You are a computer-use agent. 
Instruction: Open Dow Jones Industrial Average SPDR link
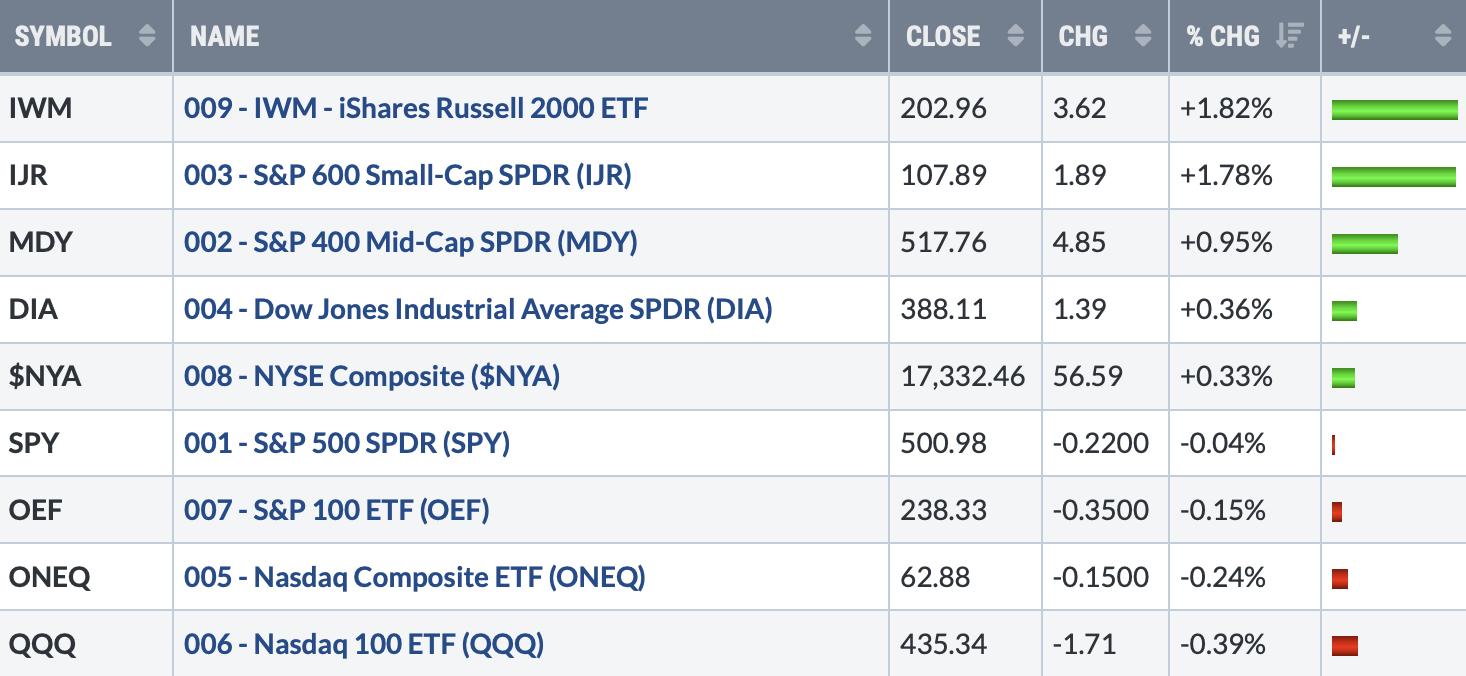(478, 309)
